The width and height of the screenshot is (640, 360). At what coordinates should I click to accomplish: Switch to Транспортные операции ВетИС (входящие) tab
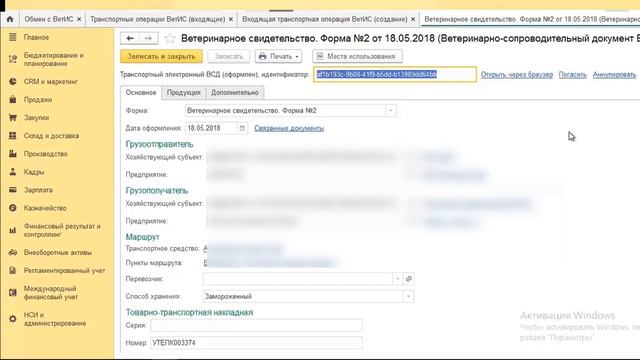coord(158,19)
